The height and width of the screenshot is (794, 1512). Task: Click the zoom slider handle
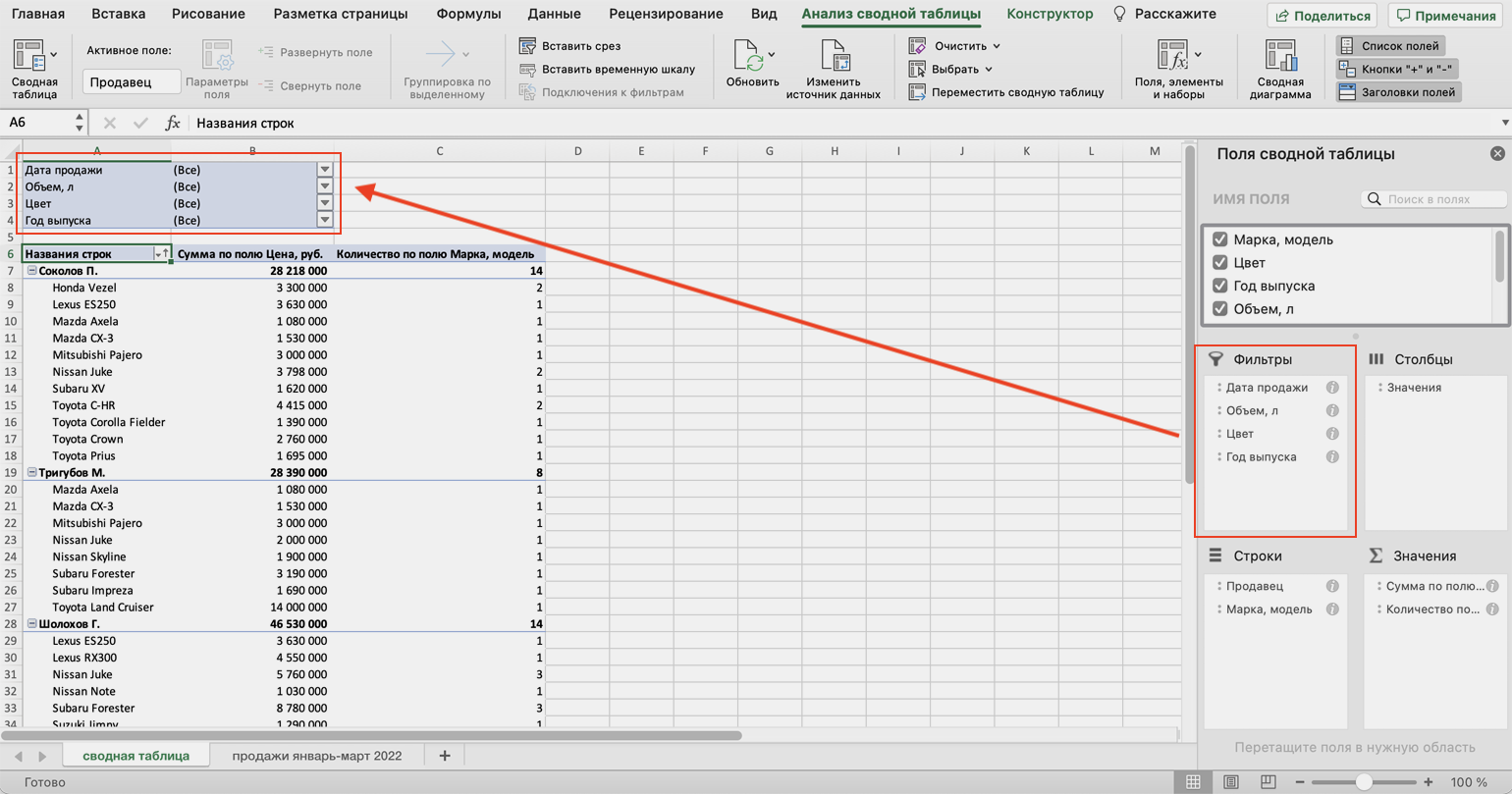click(x=1364, y=782)
